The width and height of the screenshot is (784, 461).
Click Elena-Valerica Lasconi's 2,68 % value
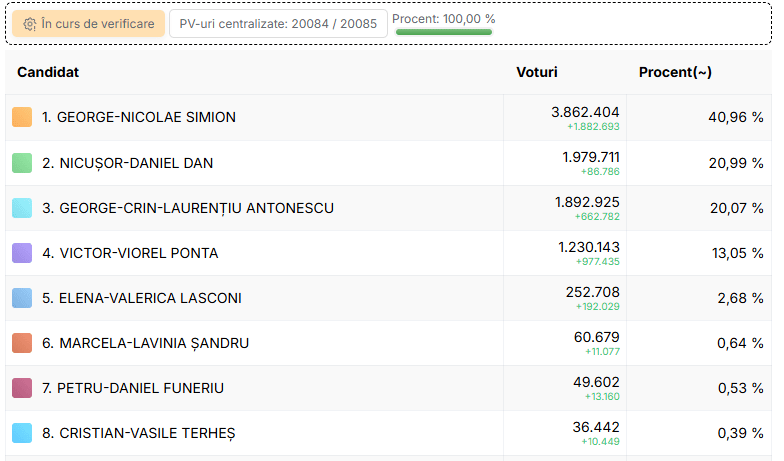[740, 298]
